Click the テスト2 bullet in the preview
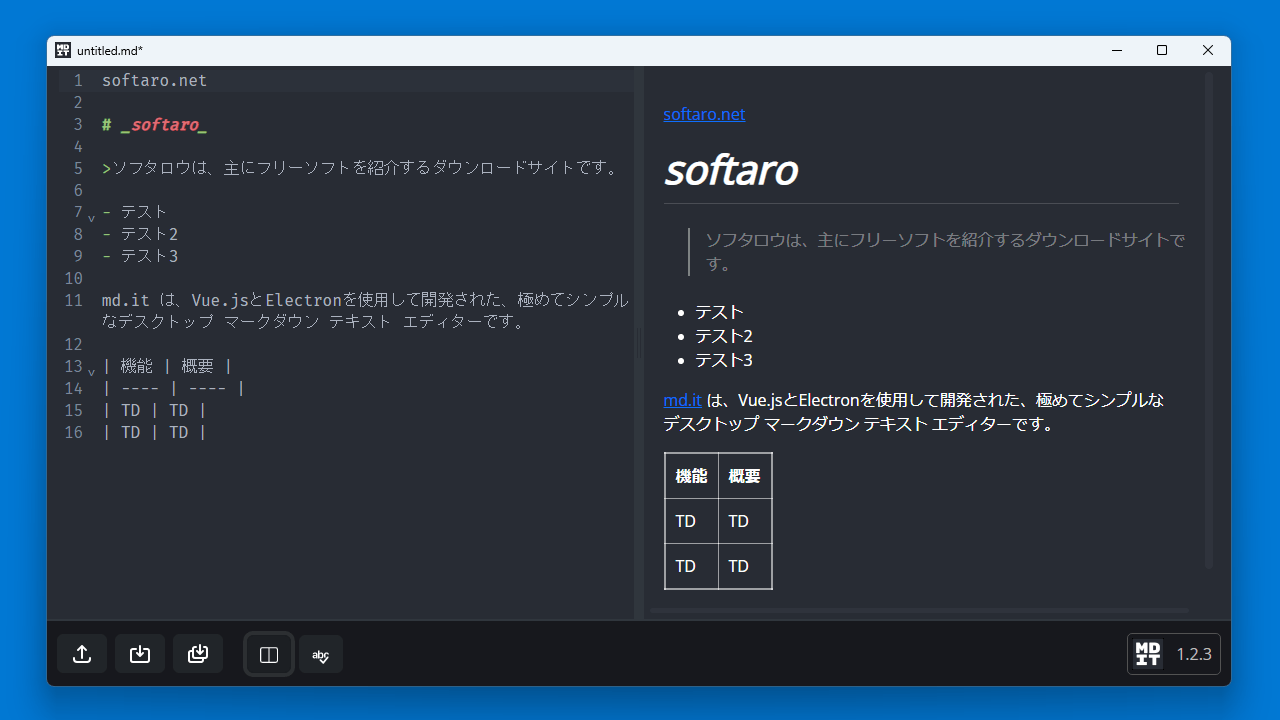The image size is (1280, 720). pos(724,336)
